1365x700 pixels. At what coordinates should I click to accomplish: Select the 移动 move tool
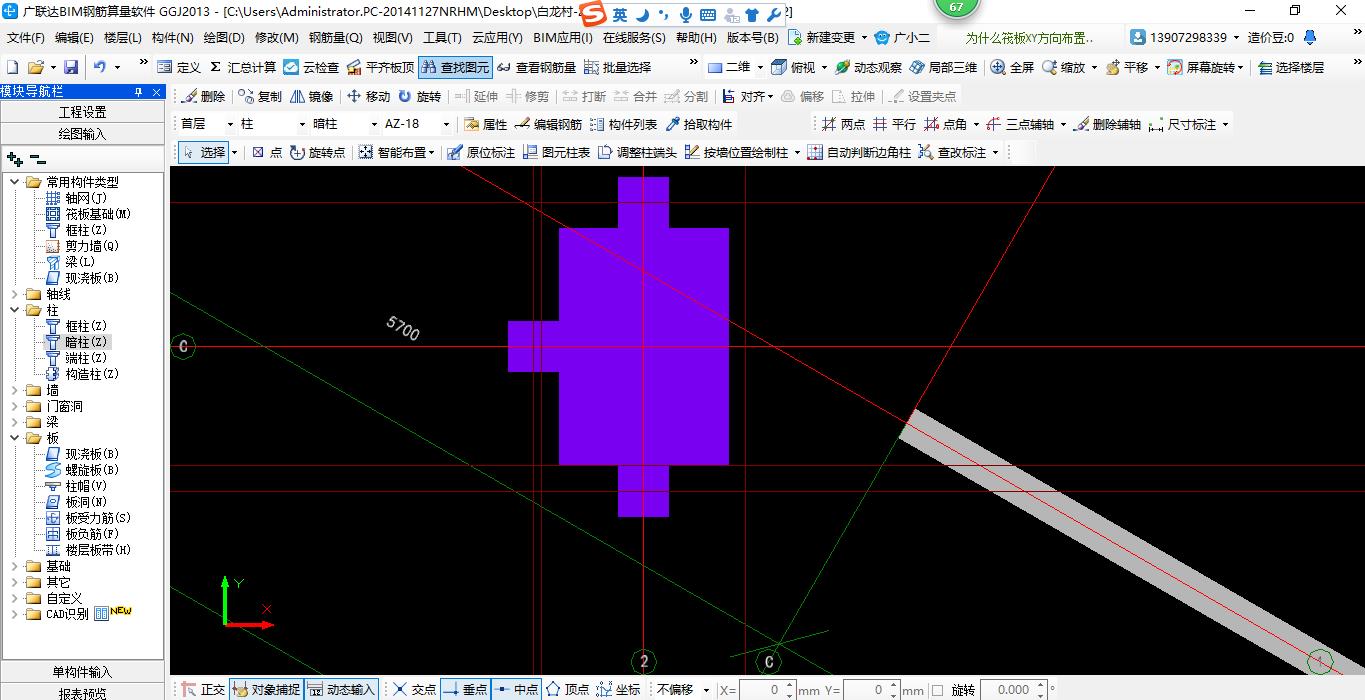(x=368, y=96)
